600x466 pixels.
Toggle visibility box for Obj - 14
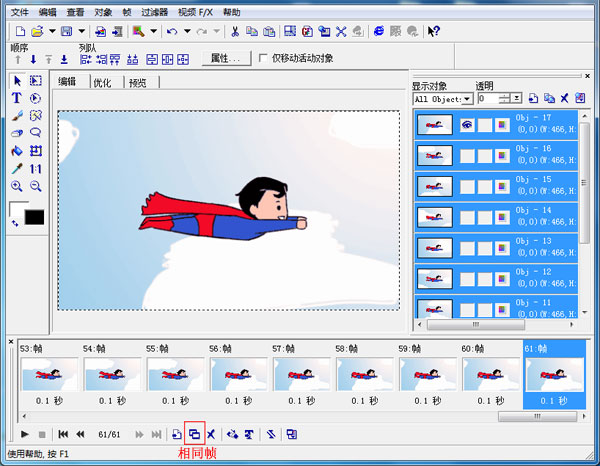[467, 217]
